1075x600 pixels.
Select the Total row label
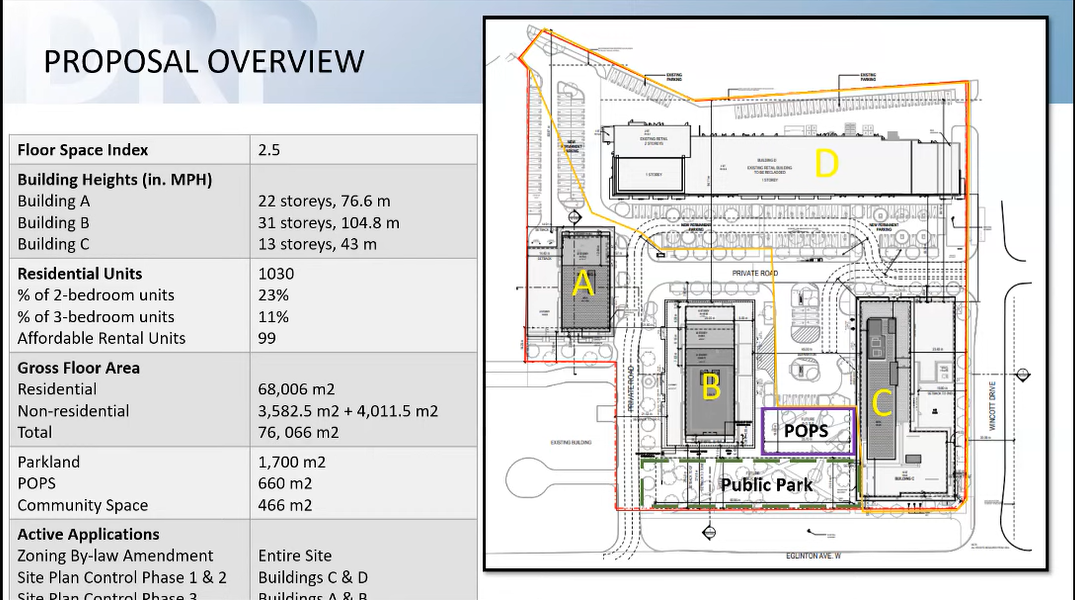34,432
